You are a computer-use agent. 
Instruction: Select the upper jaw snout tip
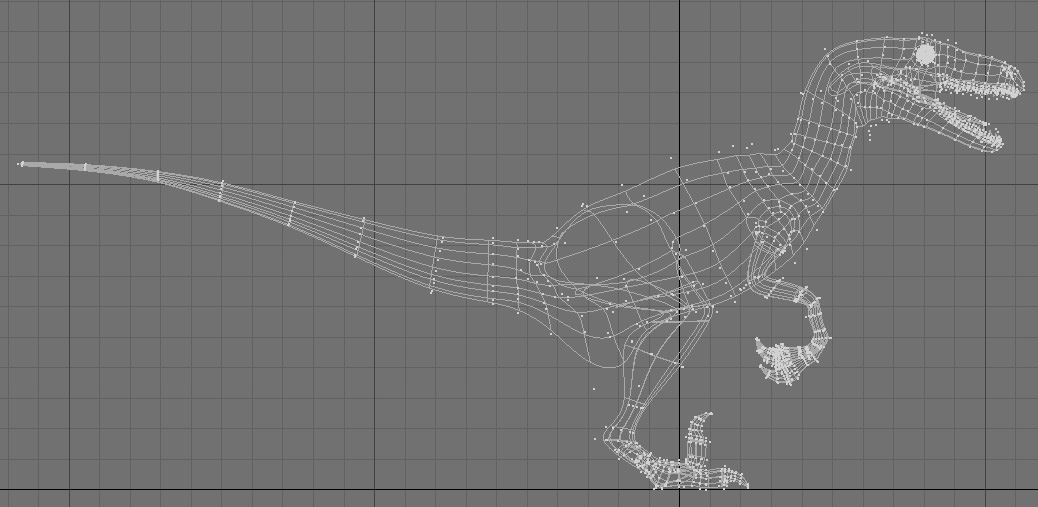(x=1014, y=79)
